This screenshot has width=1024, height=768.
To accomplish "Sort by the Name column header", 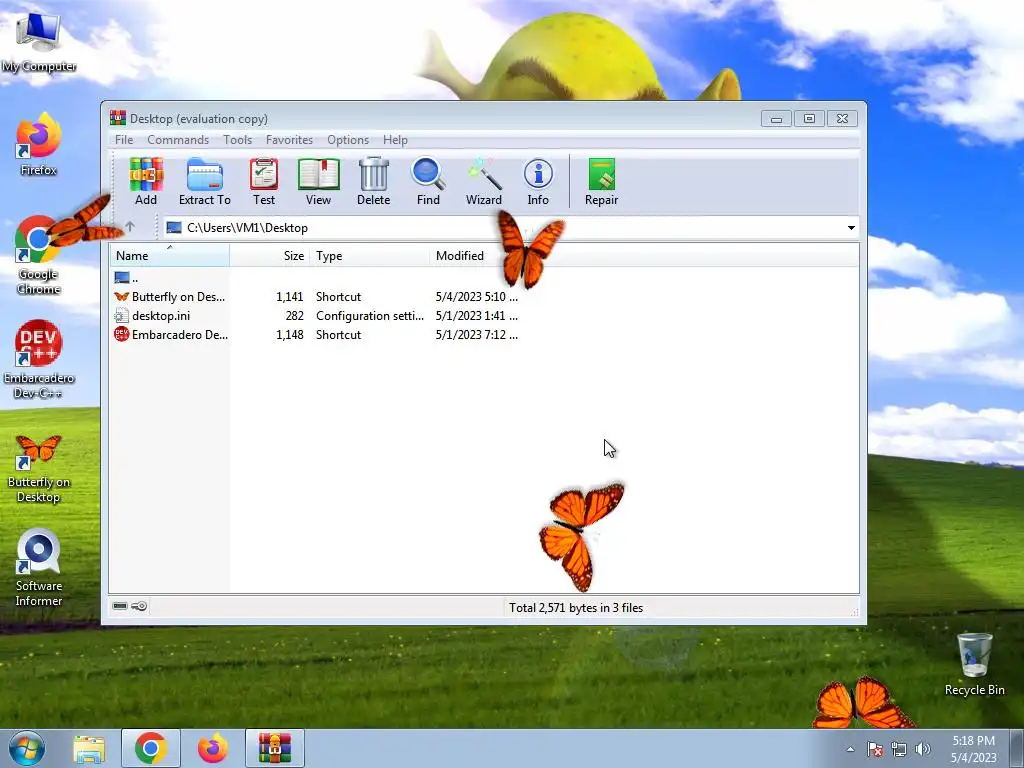I will pos(170,255).
